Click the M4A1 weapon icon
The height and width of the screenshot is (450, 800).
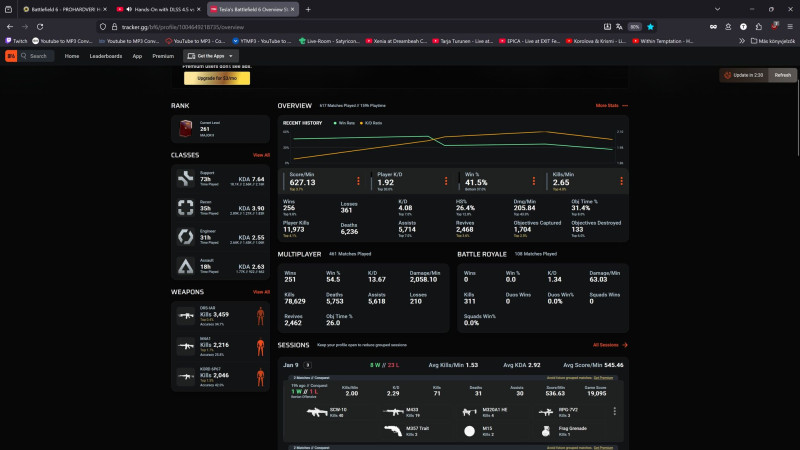(186, 346)
